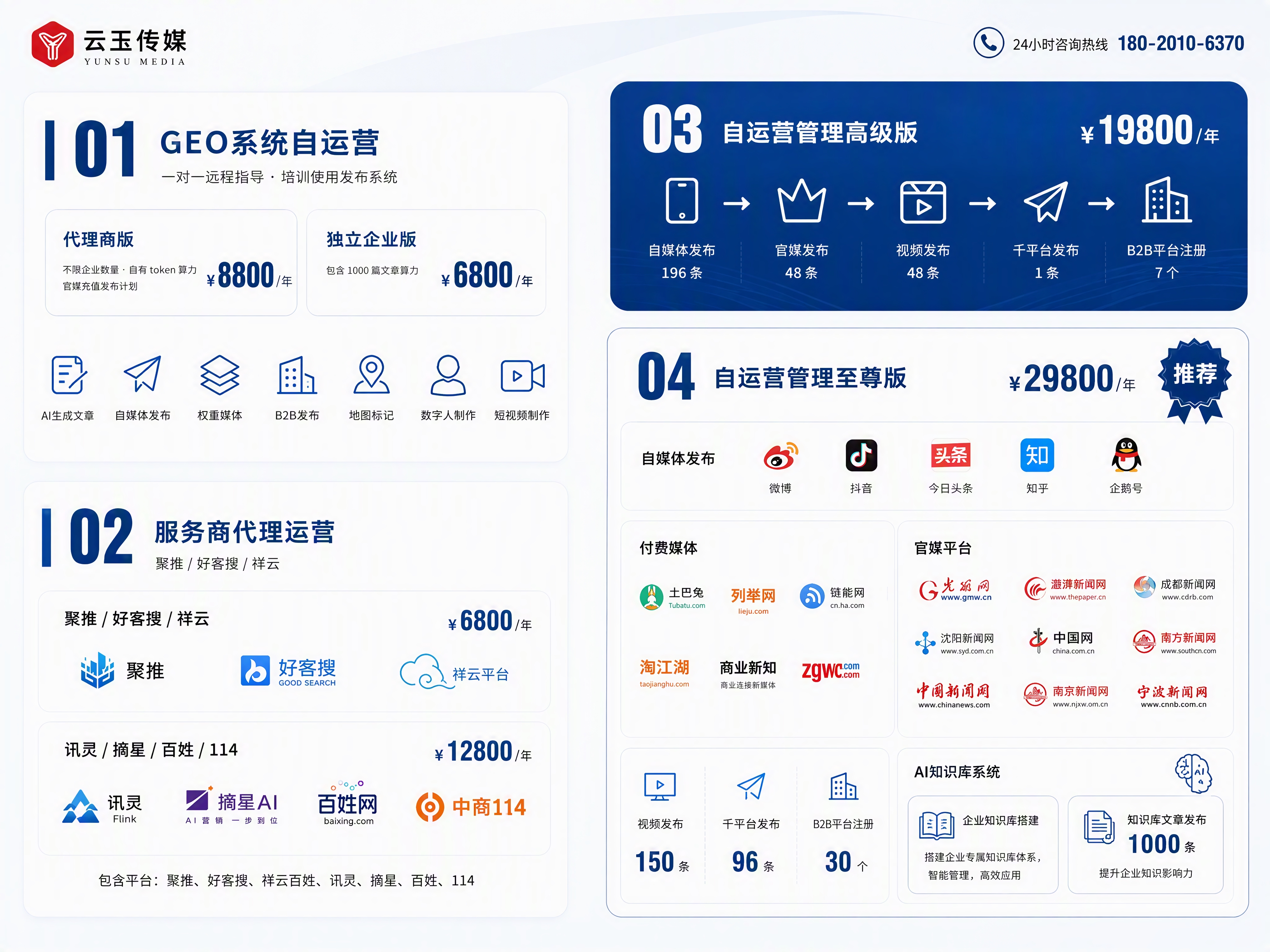Click the 权重媒体 layers icon
This screenshot has height=952, width=1270.
coord(219,375)
